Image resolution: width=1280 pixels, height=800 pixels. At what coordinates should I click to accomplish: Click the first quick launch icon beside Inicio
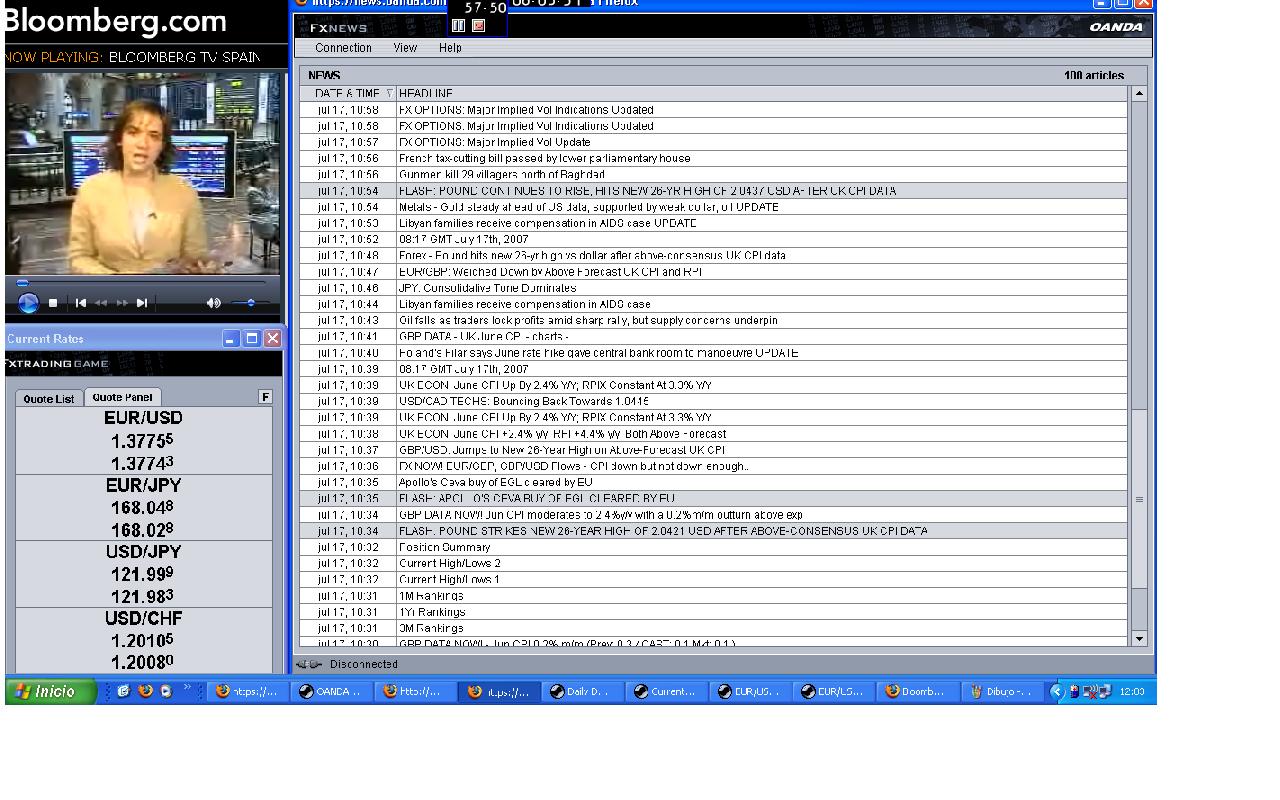[x=123, y=691]
